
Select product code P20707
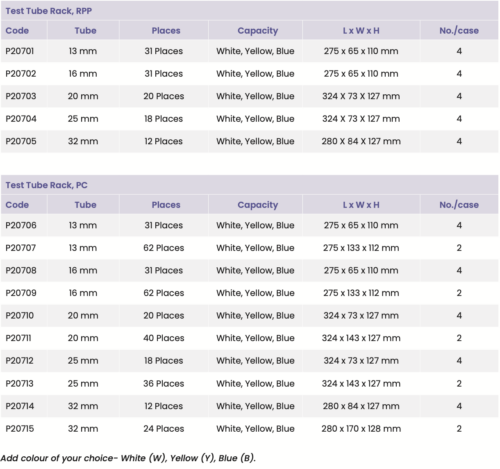pos(21,248)
